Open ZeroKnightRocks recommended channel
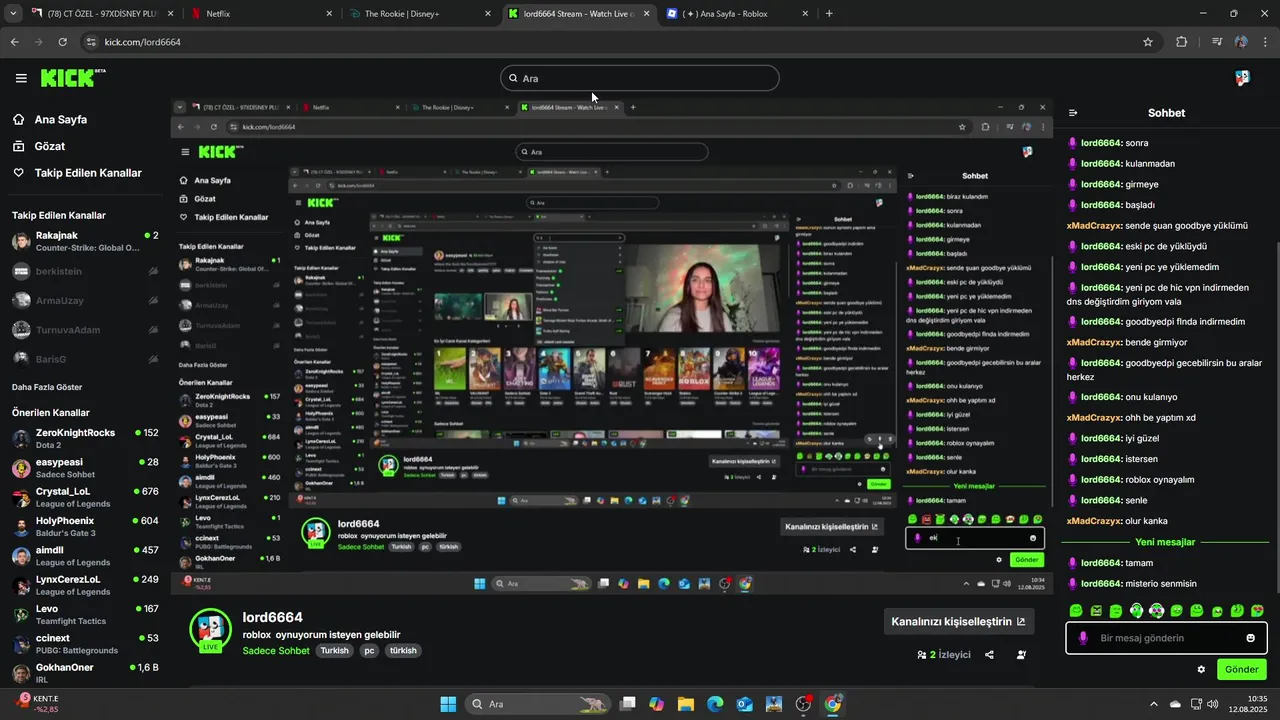The height and width of the screenshot is (720, 1280). pos(85,439)
